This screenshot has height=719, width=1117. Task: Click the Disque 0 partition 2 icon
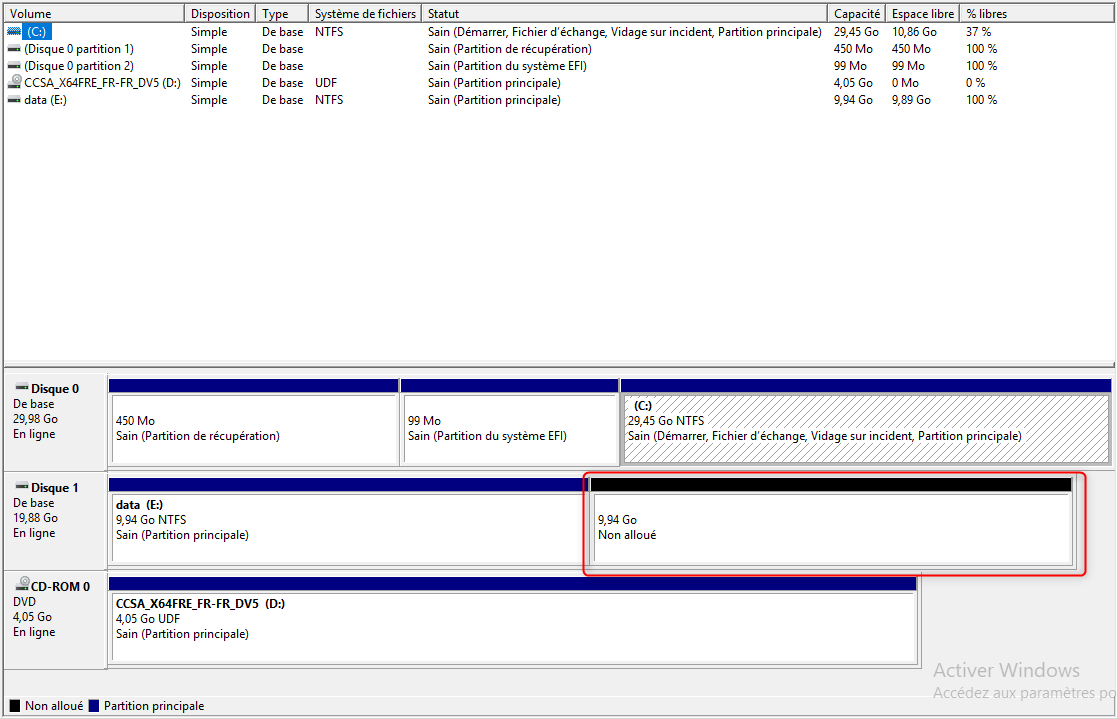click(x=12, y=65)
